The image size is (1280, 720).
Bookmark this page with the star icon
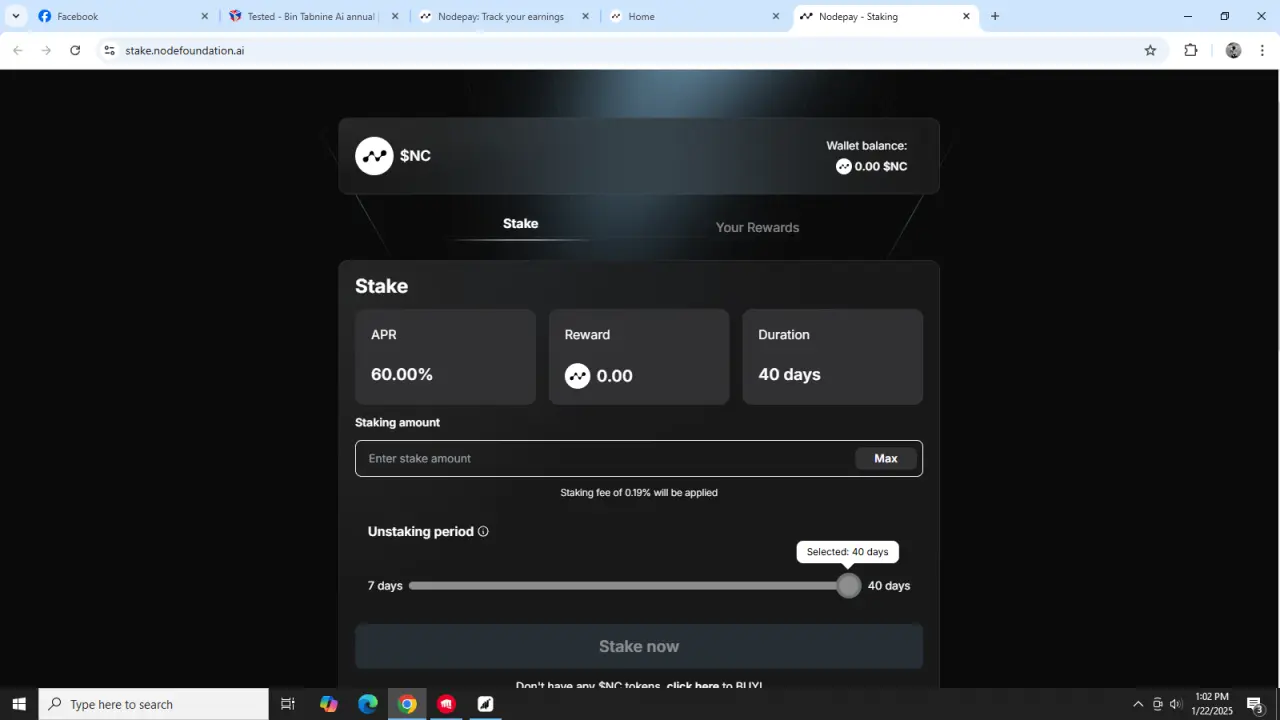coord(1150,50)
